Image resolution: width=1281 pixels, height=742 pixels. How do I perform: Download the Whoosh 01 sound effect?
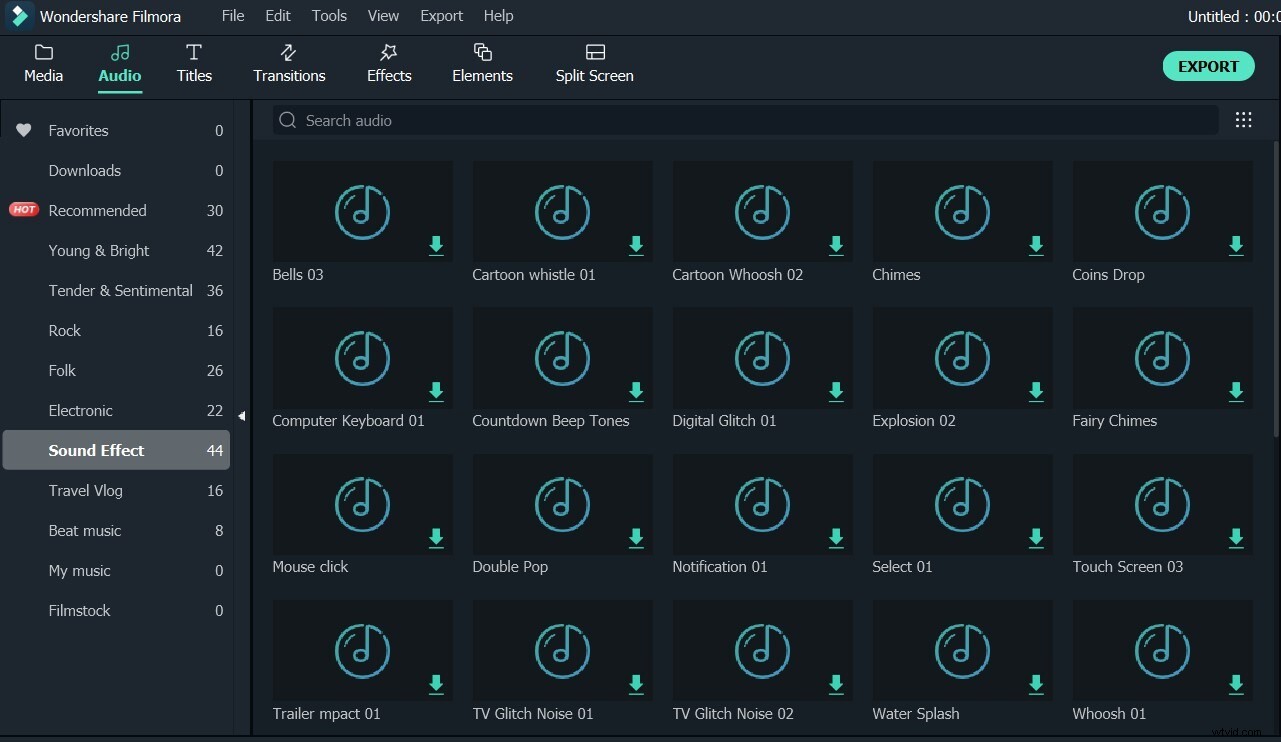click(1236, 685)
